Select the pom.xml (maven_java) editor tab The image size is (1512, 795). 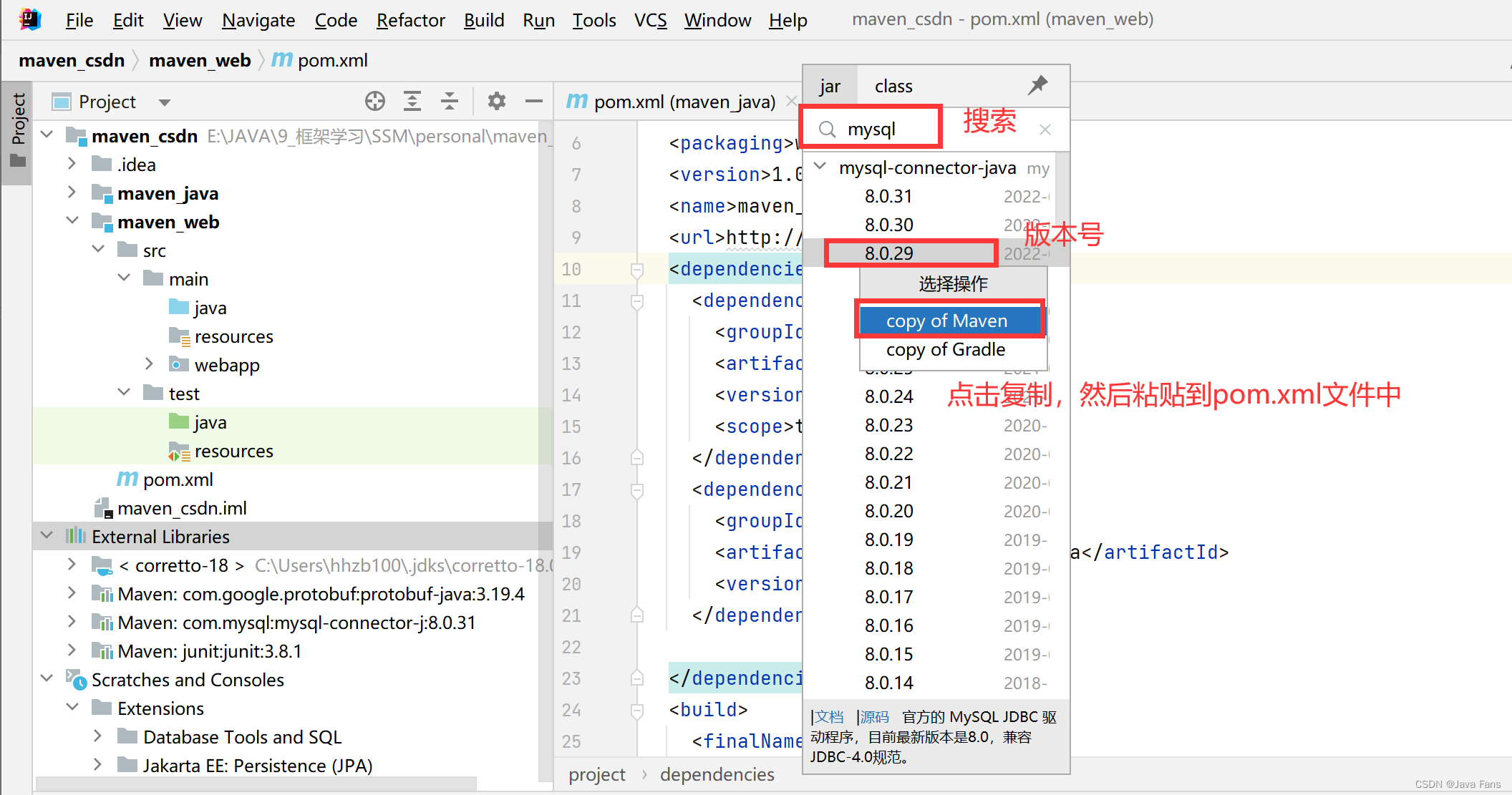pos(684,102)
